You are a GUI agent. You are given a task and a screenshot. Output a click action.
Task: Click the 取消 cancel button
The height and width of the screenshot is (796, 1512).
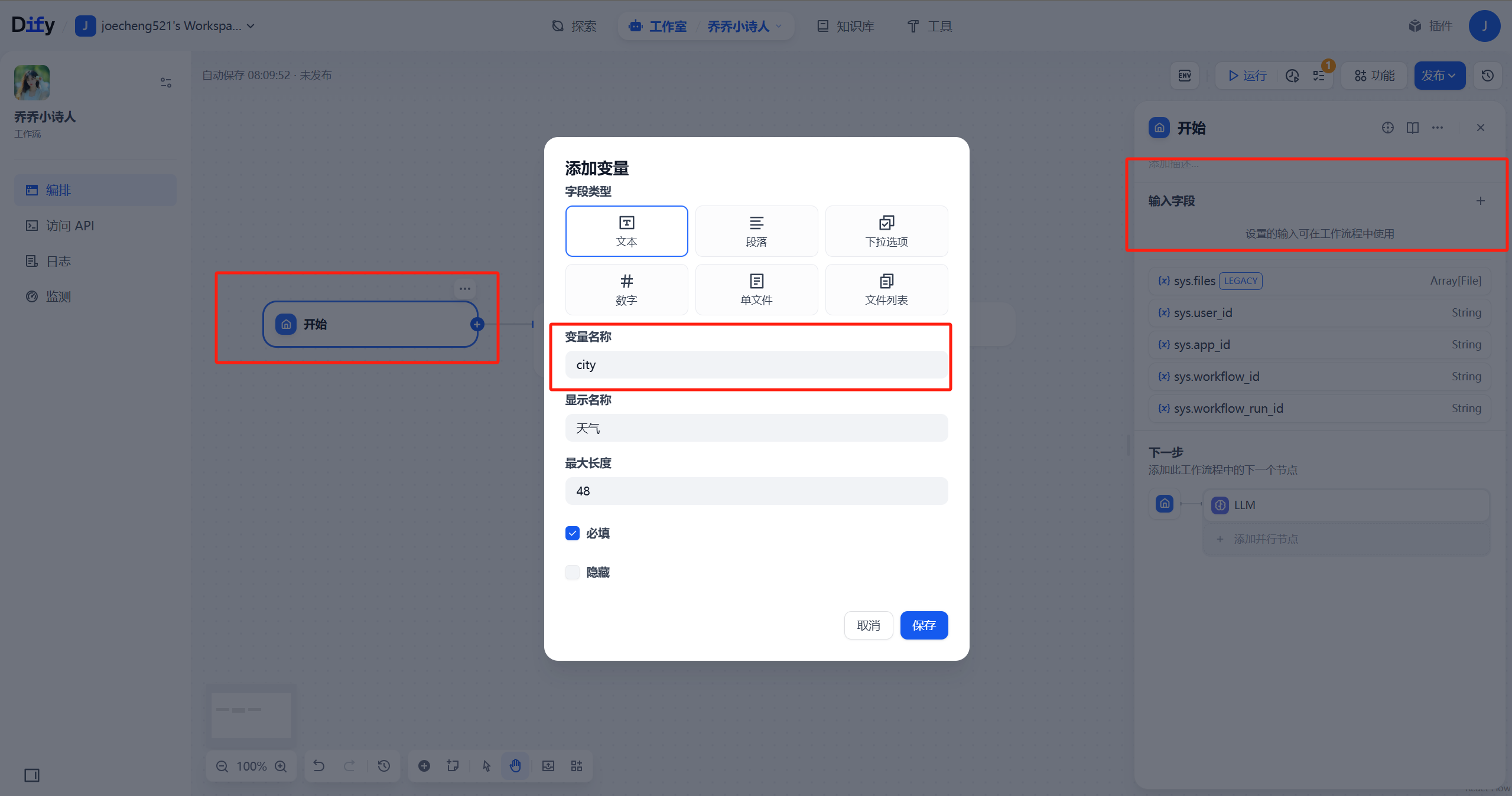coord(868,625)
